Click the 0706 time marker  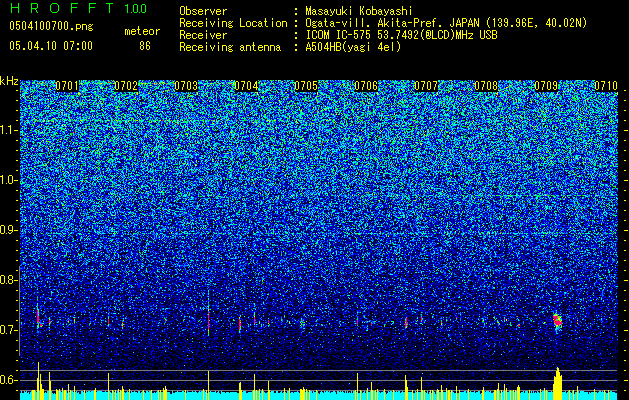coord(366,86)
